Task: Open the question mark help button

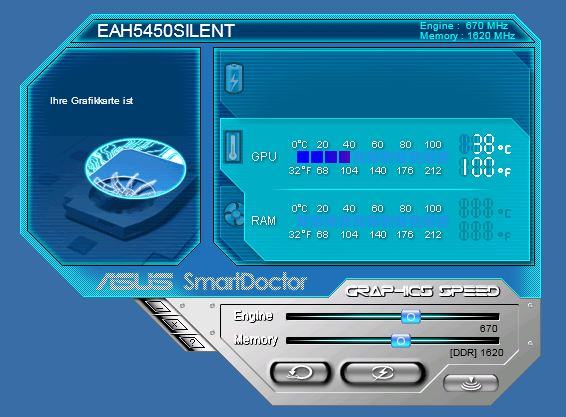Action: [192, 342]
